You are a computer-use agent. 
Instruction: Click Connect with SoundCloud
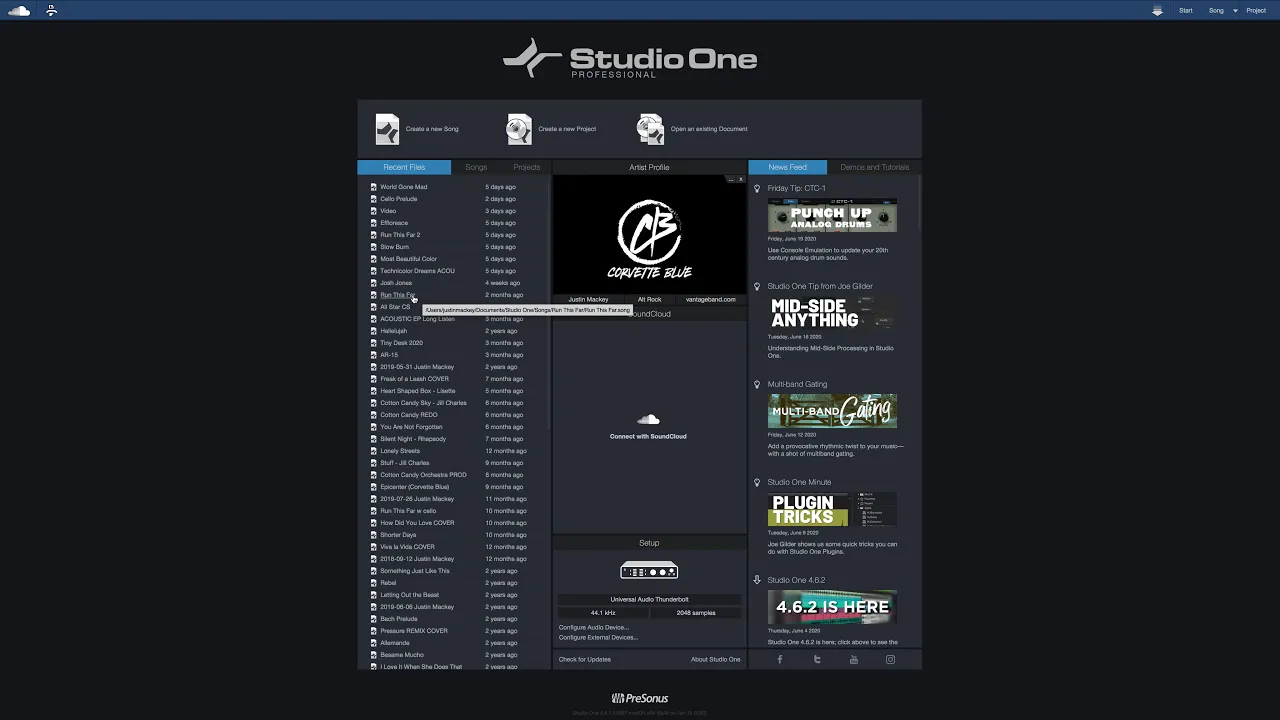(648, 437)
